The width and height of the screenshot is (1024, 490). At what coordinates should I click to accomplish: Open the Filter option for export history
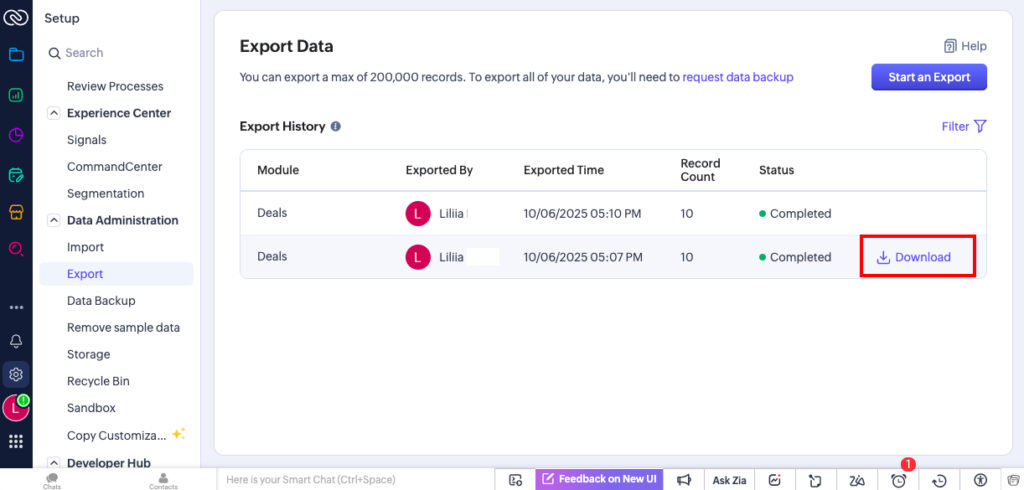[x=963, y=126]
